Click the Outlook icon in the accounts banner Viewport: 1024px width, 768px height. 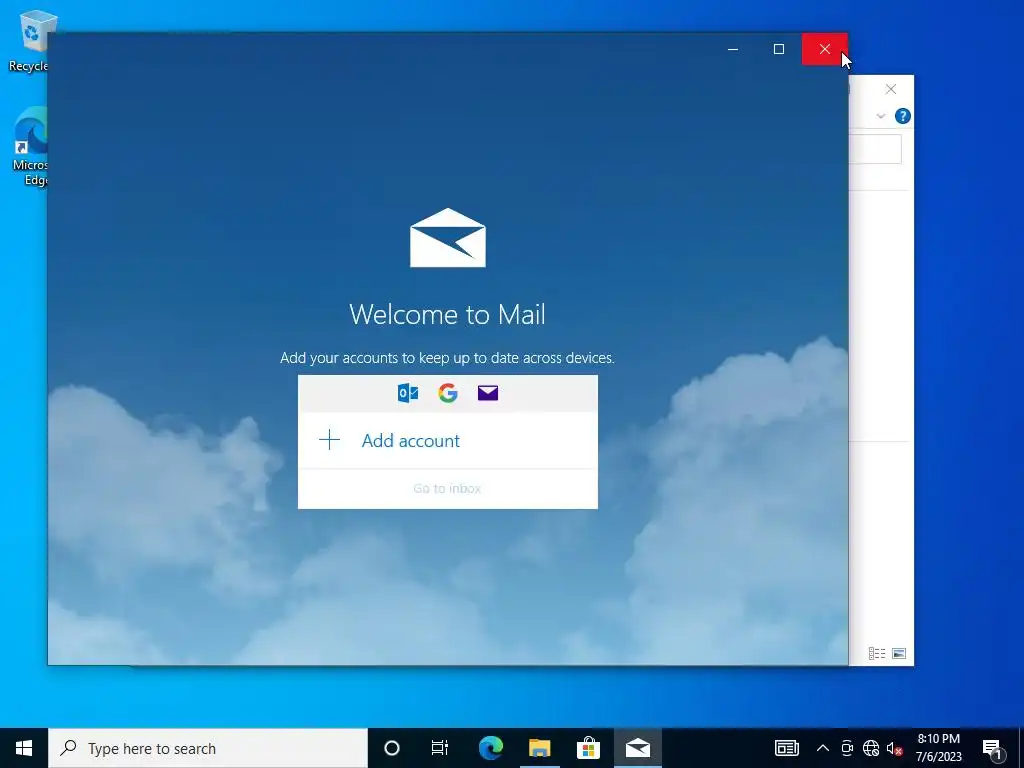pyautogui.click(x=408, y=393)
